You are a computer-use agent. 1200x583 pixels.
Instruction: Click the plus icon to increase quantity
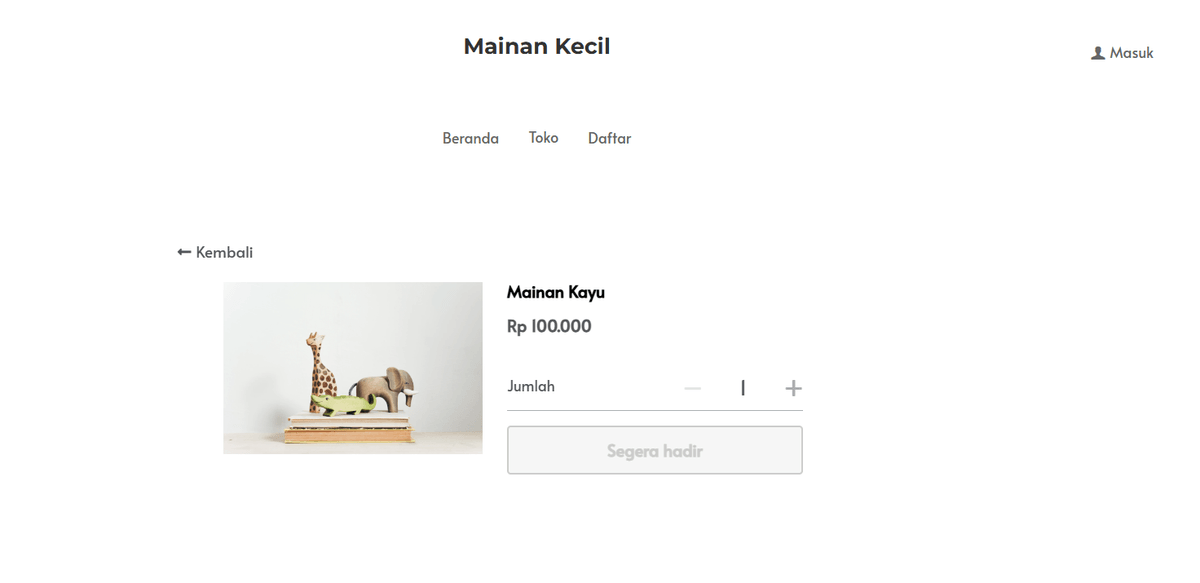pos(793,388)
